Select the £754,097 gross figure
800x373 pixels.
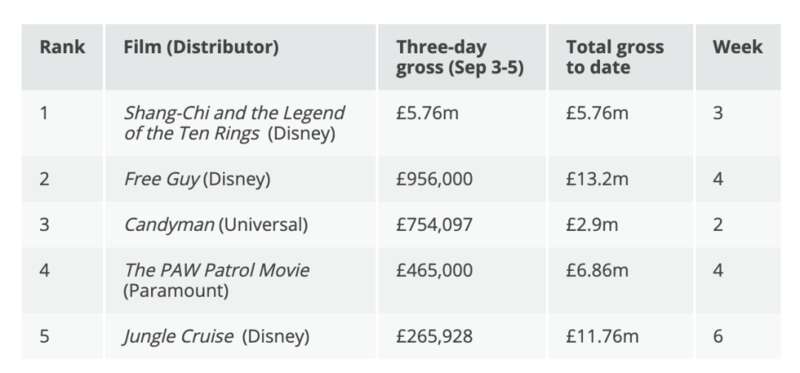[x=434, y=225]
